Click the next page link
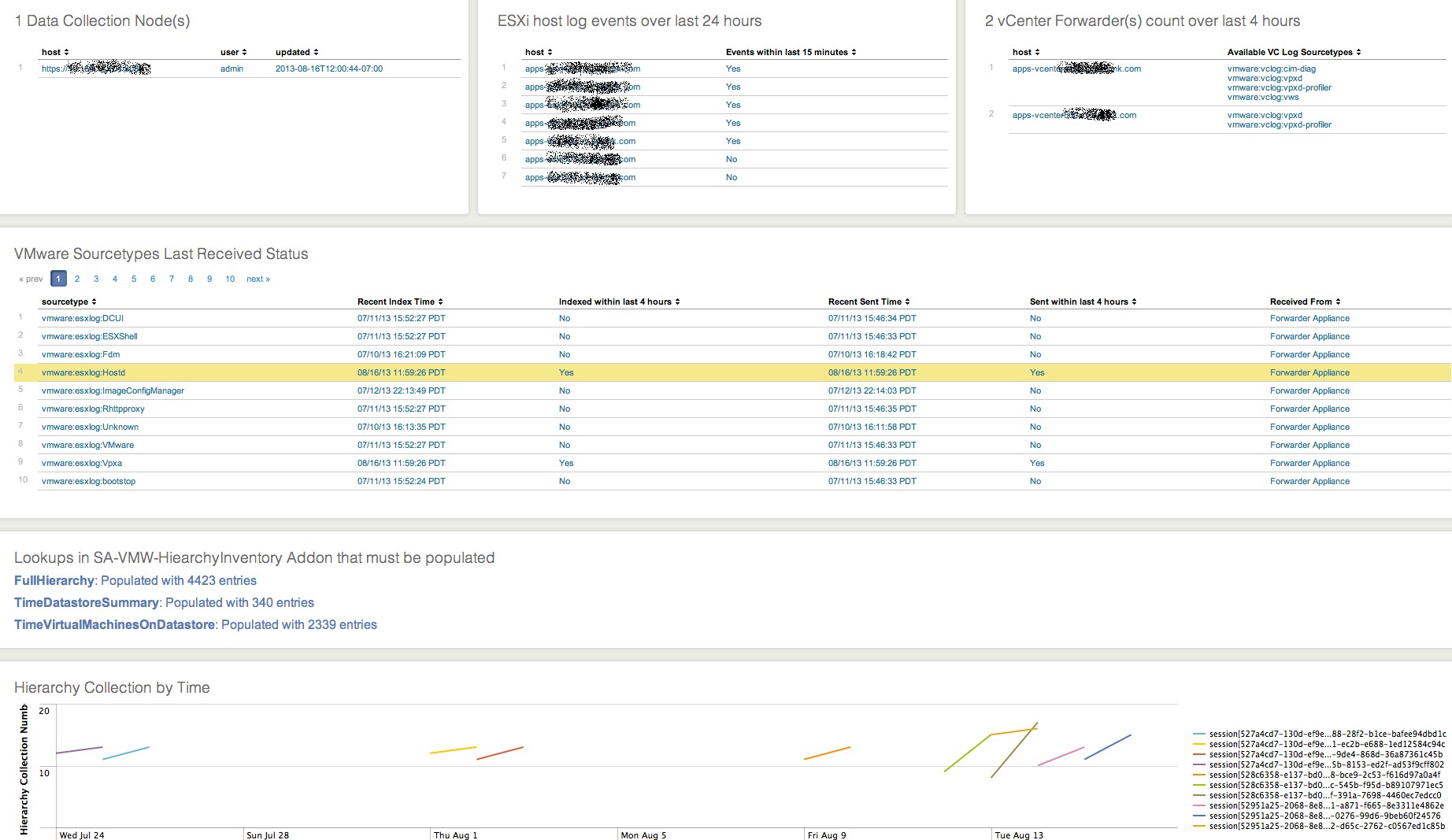 257,279
